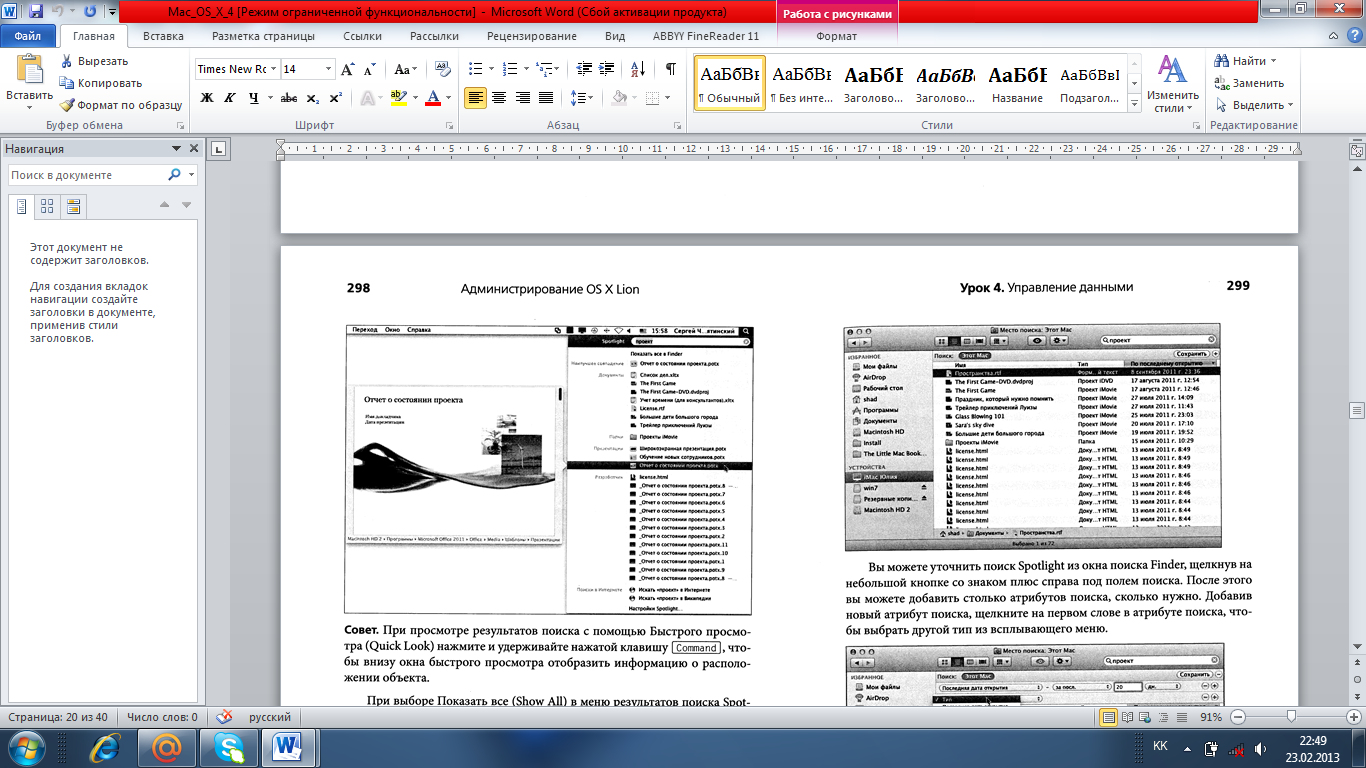This screenshot has width=1366, height=768.
Task: Switch to the Вставка ribbon tab
Action: click(163, 36)
